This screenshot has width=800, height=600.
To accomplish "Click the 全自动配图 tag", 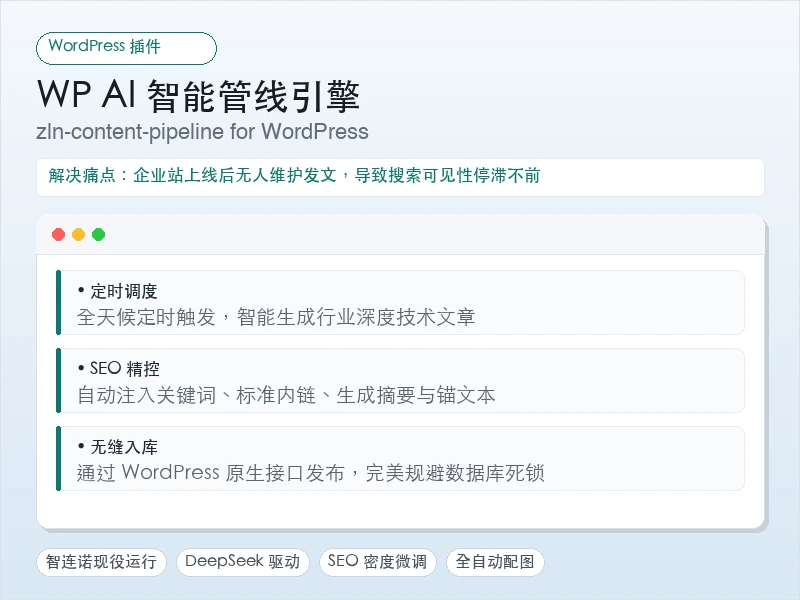I will [495, 562].
